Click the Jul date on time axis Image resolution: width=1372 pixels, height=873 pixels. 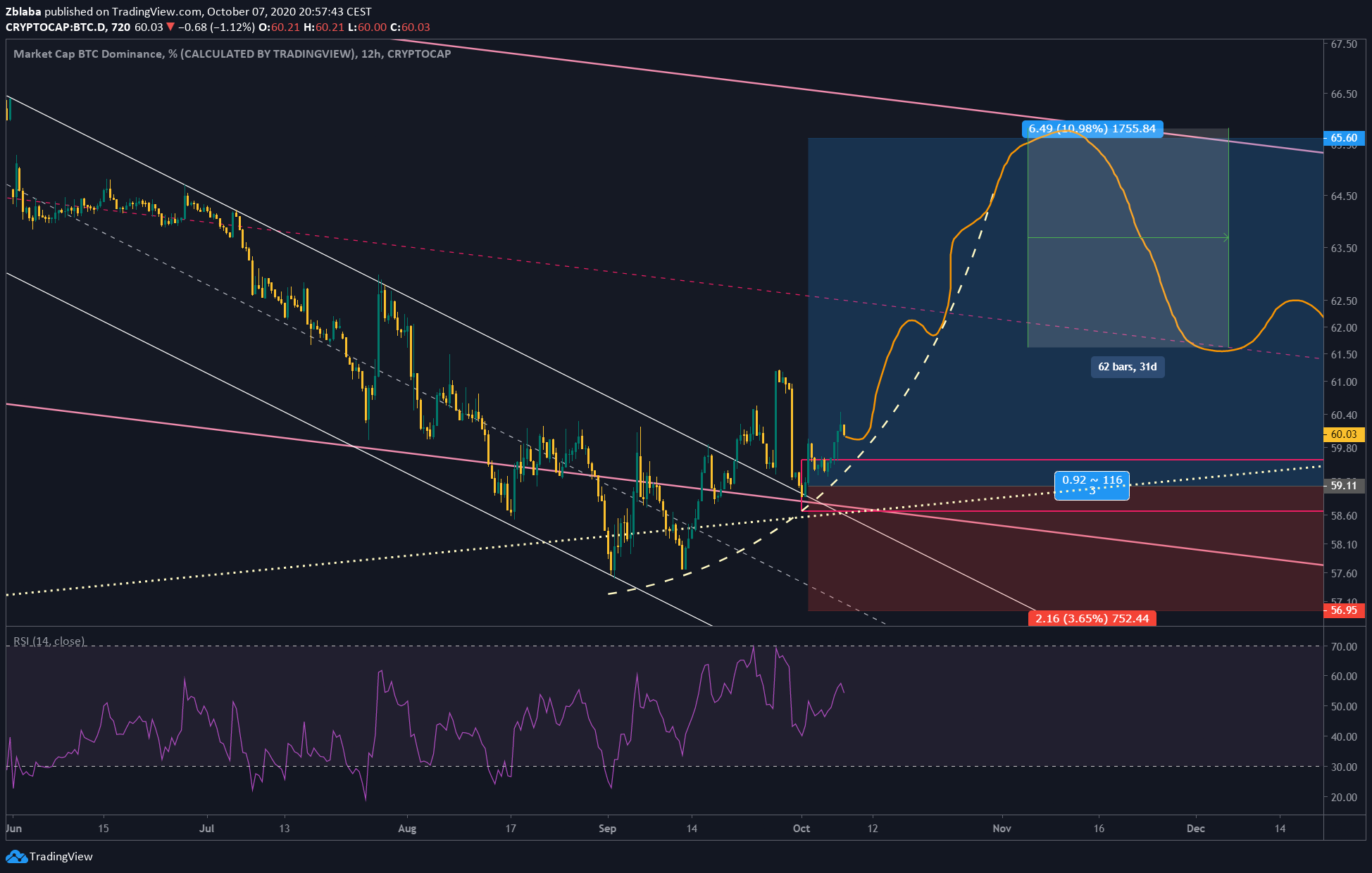pos(206,829)
